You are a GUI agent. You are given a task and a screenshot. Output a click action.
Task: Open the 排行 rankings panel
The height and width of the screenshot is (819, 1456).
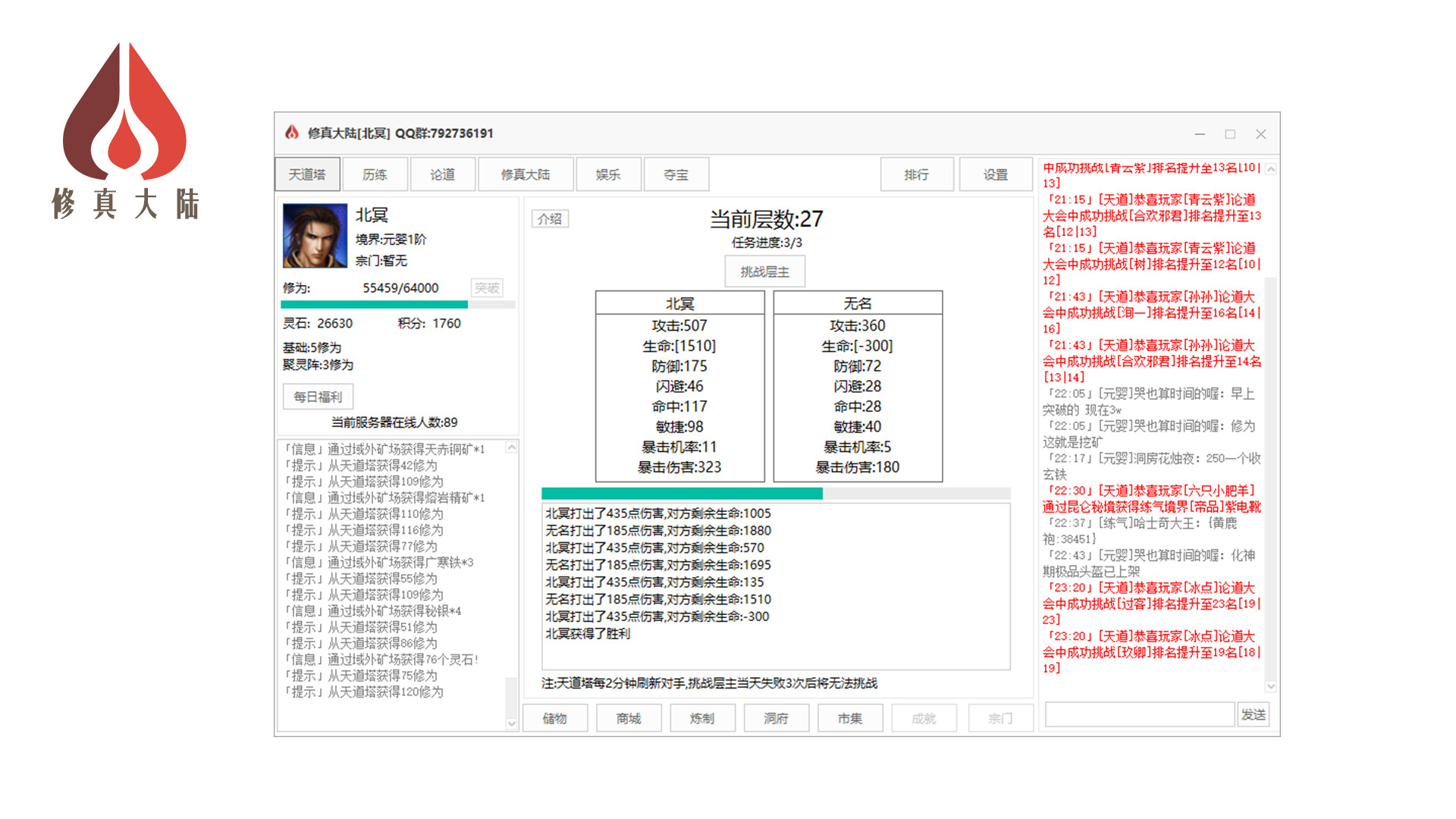point(917,174)
